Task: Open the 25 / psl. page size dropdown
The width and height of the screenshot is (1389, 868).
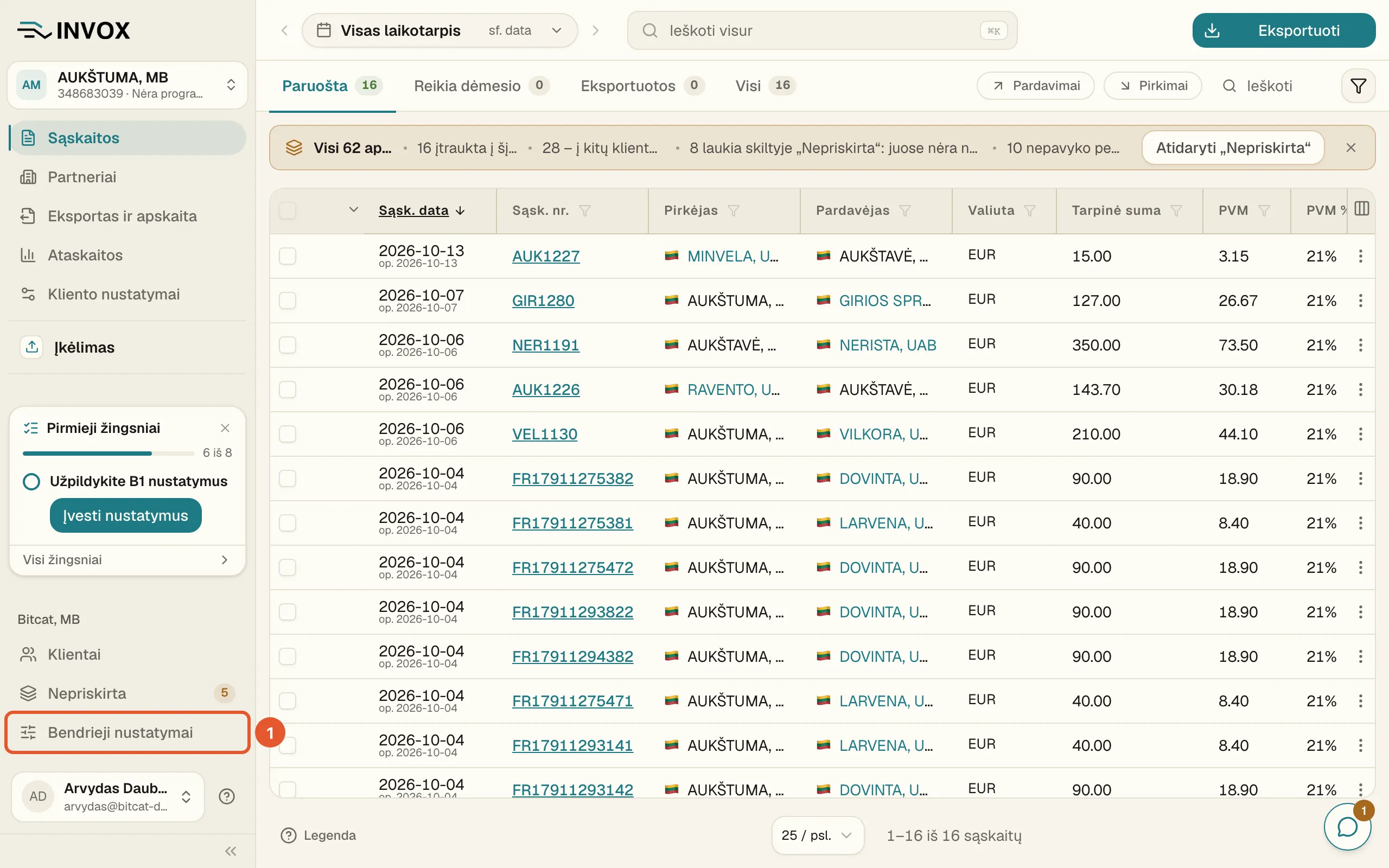Action: point(817,835)
